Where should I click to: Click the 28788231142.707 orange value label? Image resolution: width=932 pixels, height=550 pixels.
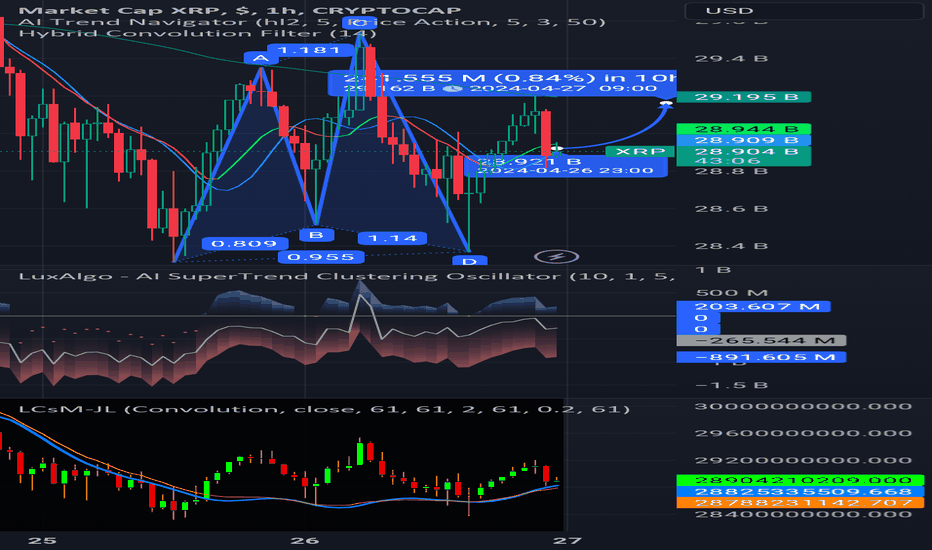pos(800,503)
